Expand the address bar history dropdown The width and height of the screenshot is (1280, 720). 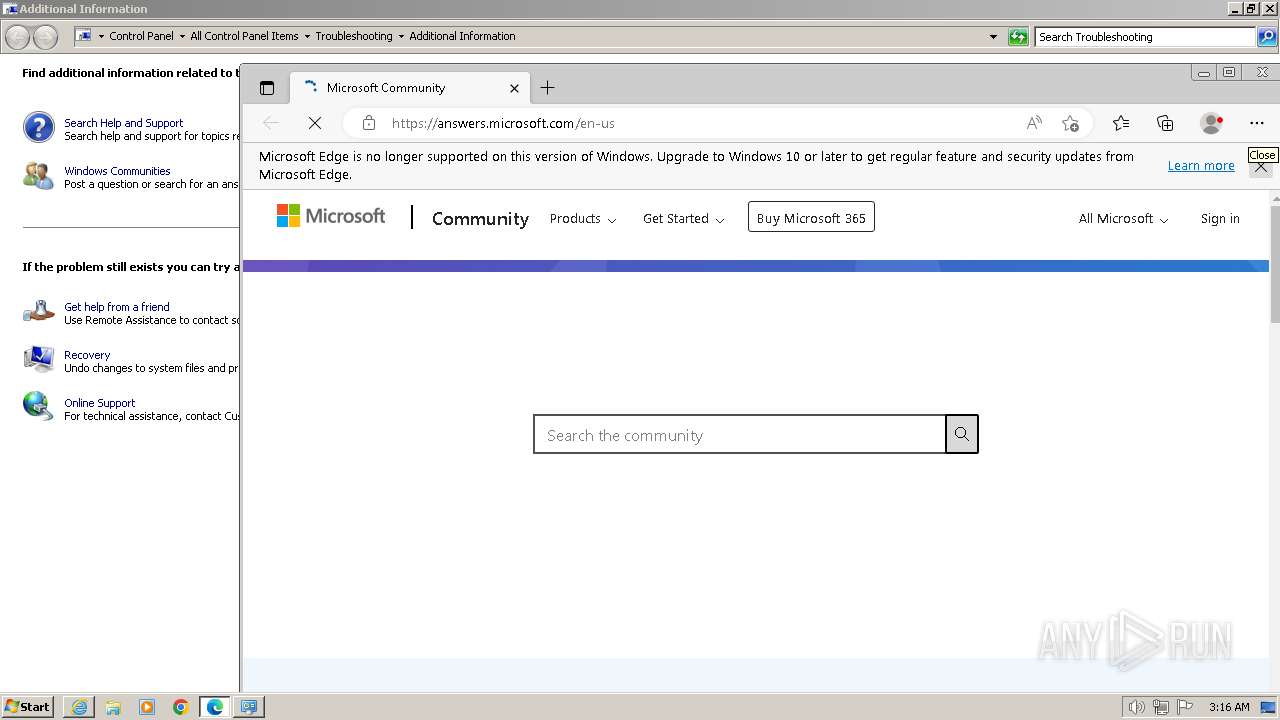[993, 37]
